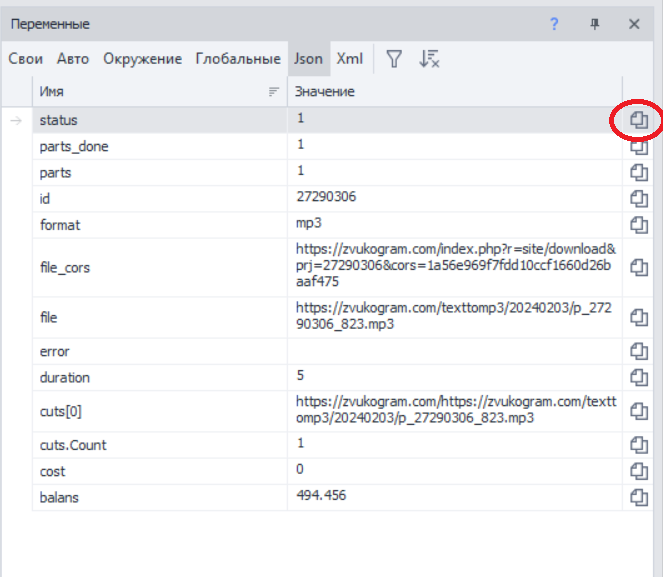Click the filter funnel icon
The width and height of the screenshot is (663, 577).
pyautogui.click(x=394, y=59)
